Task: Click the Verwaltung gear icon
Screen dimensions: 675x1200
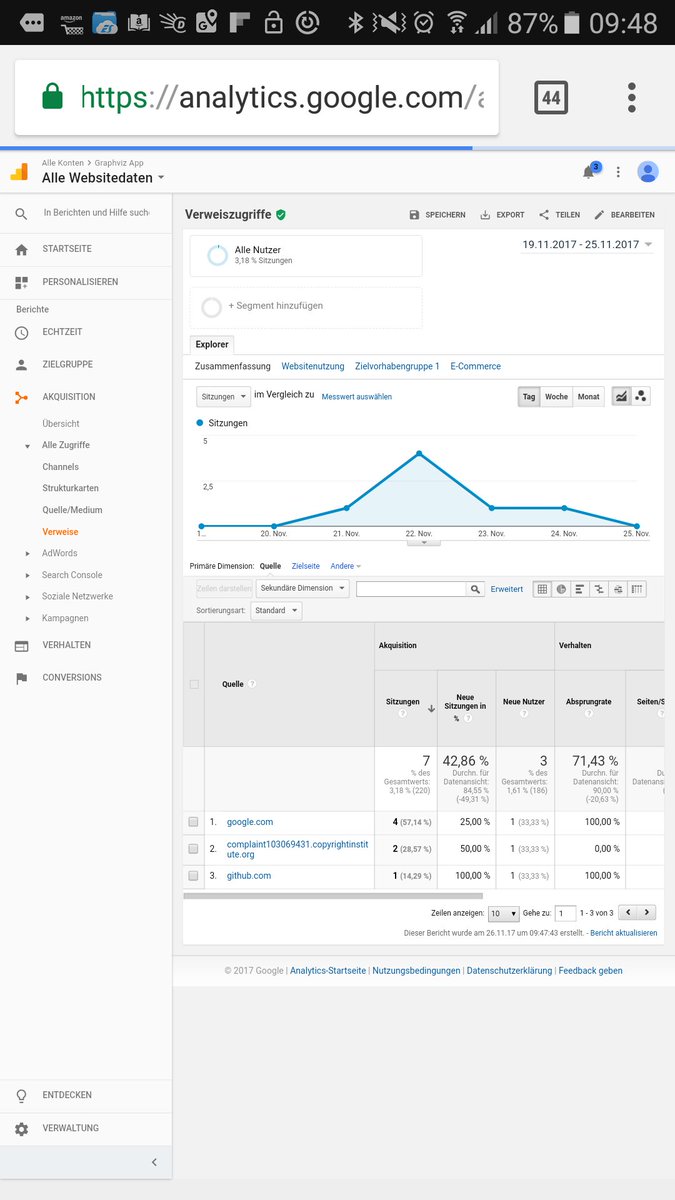Action: (x=21, y=1129)
